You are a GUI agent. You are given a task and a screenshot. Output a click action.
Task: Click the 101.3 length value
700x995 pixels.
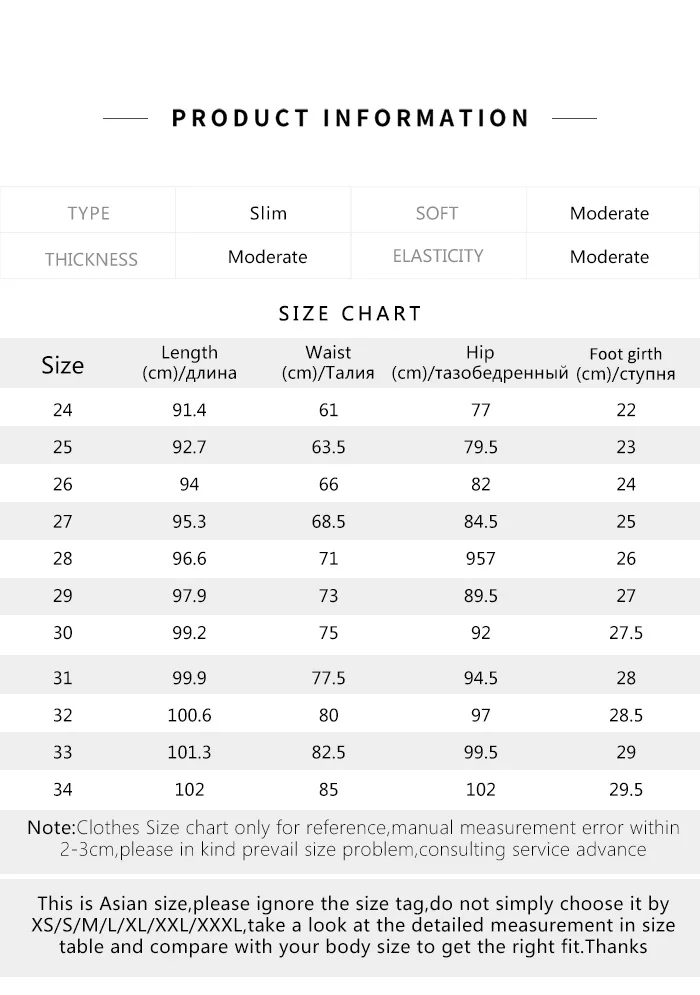point(189,753)
